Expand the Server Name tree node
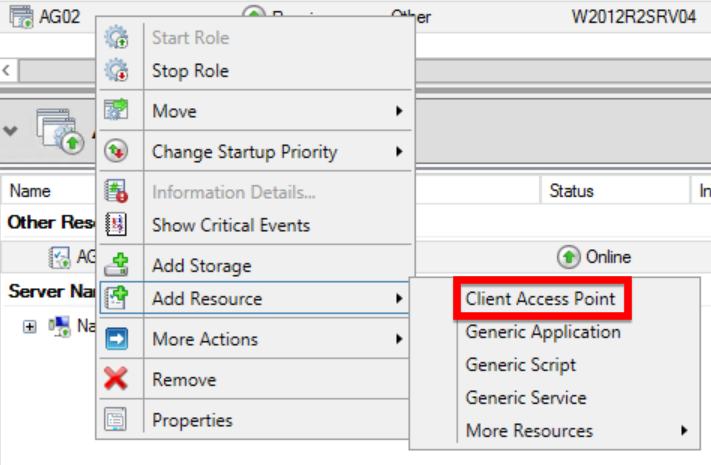The width and height of the screenshot is (711, 465). pos(29,327)
